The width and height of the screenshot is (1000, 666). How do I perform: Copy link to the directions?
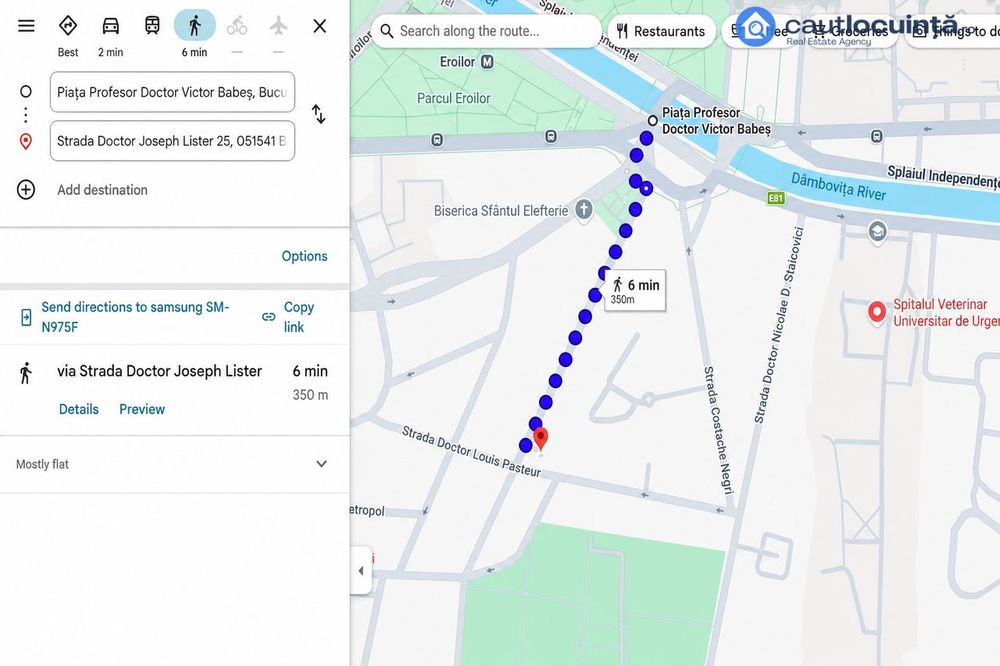[288, 317]
